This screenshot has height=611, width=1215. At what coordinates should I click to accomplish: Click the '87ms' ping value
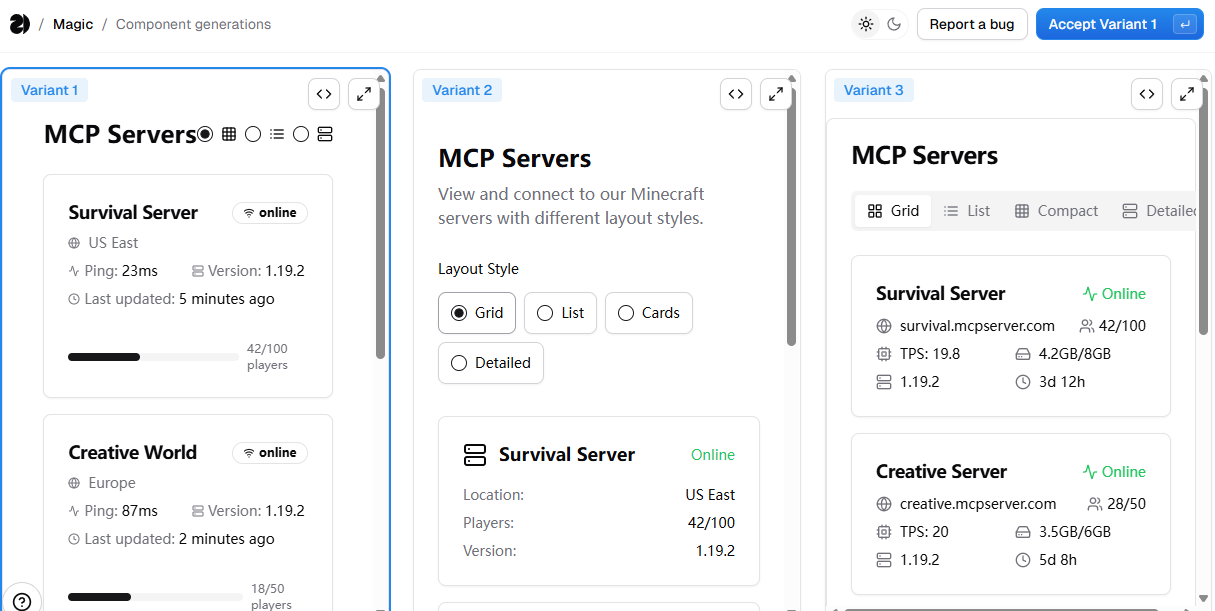point(140,511)
